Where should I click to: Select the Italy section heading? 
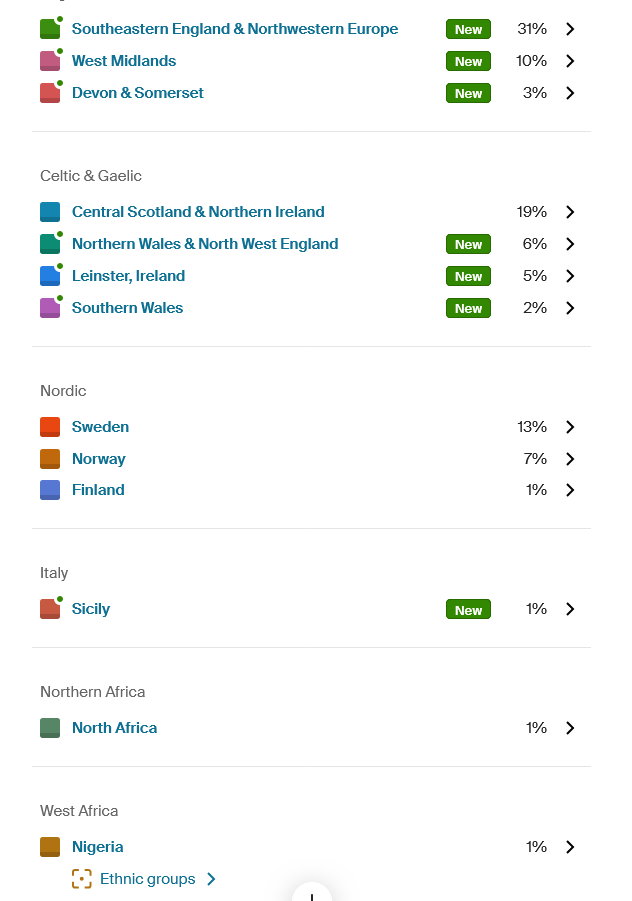point(54,573)
